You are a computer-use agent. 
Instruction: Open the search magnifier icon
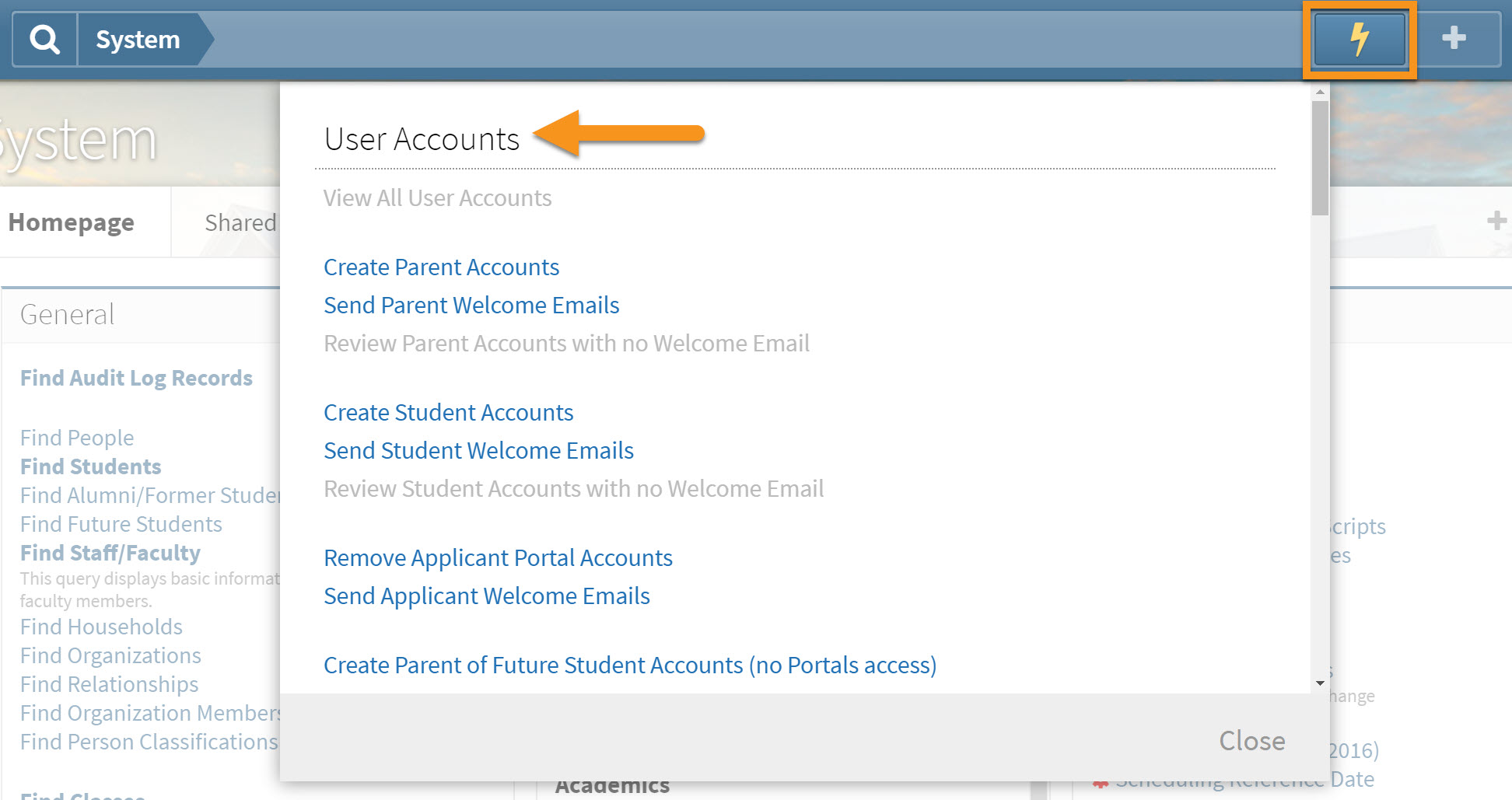[44, 38]
